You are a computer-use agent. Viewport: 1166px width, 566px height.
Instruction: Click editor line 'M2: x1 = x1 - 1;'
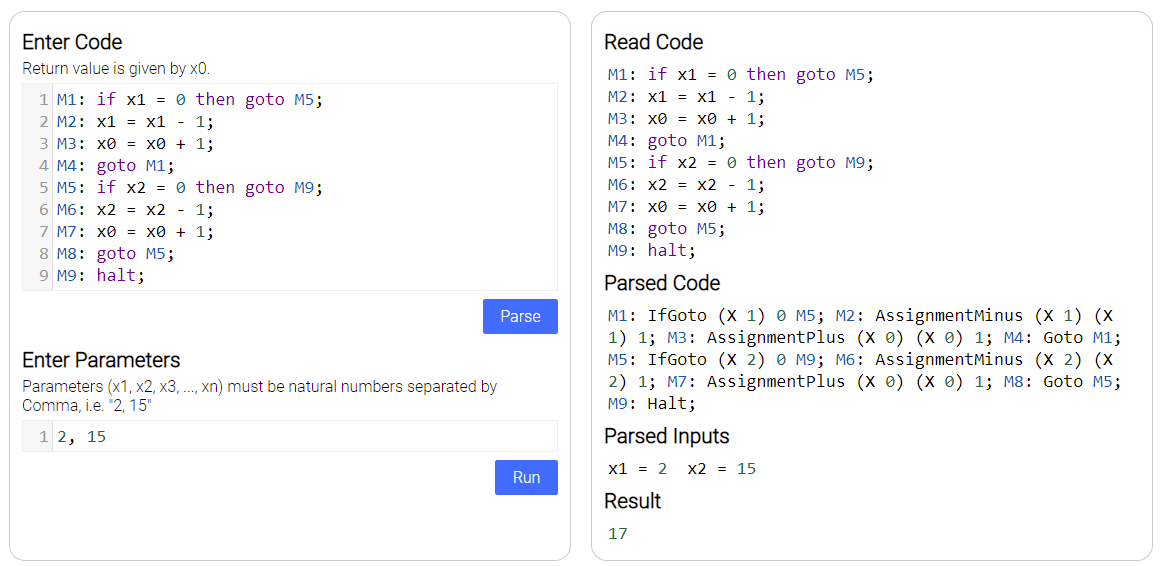(135, 121)
